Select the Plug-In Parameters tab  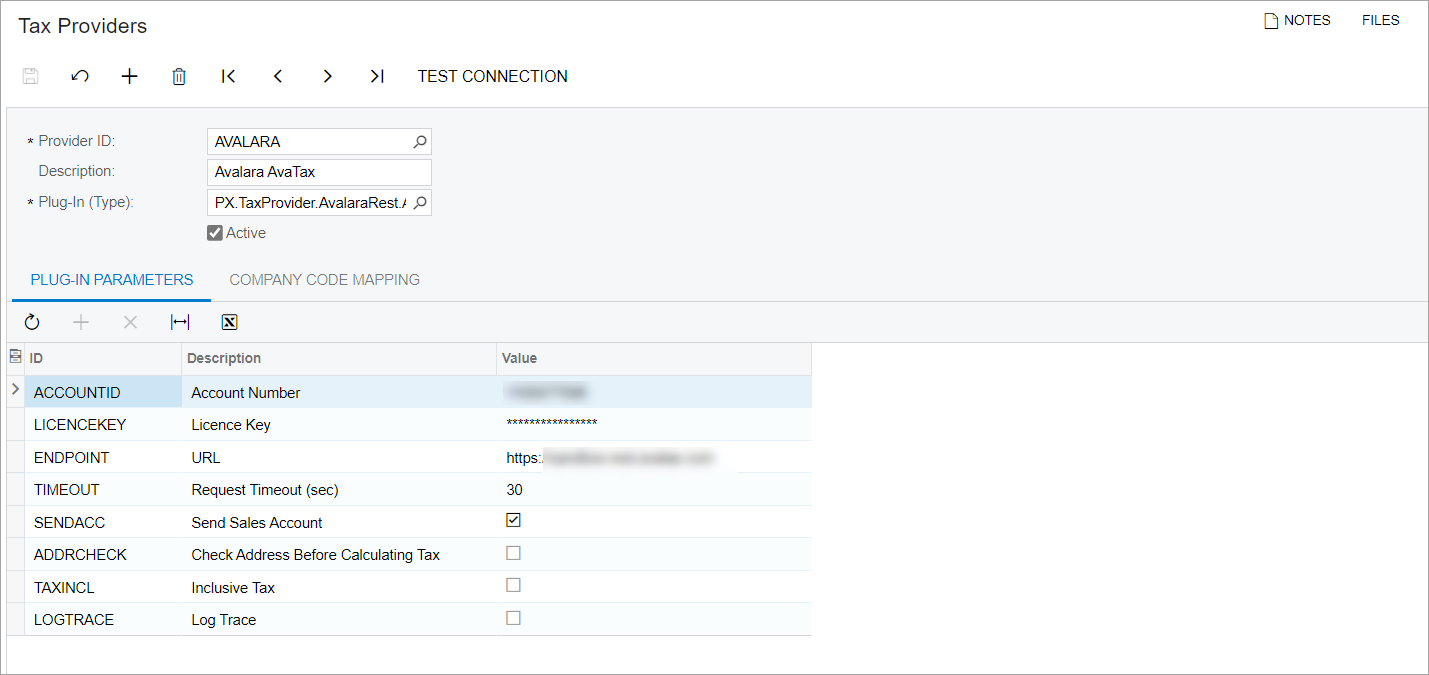[112, 280]
